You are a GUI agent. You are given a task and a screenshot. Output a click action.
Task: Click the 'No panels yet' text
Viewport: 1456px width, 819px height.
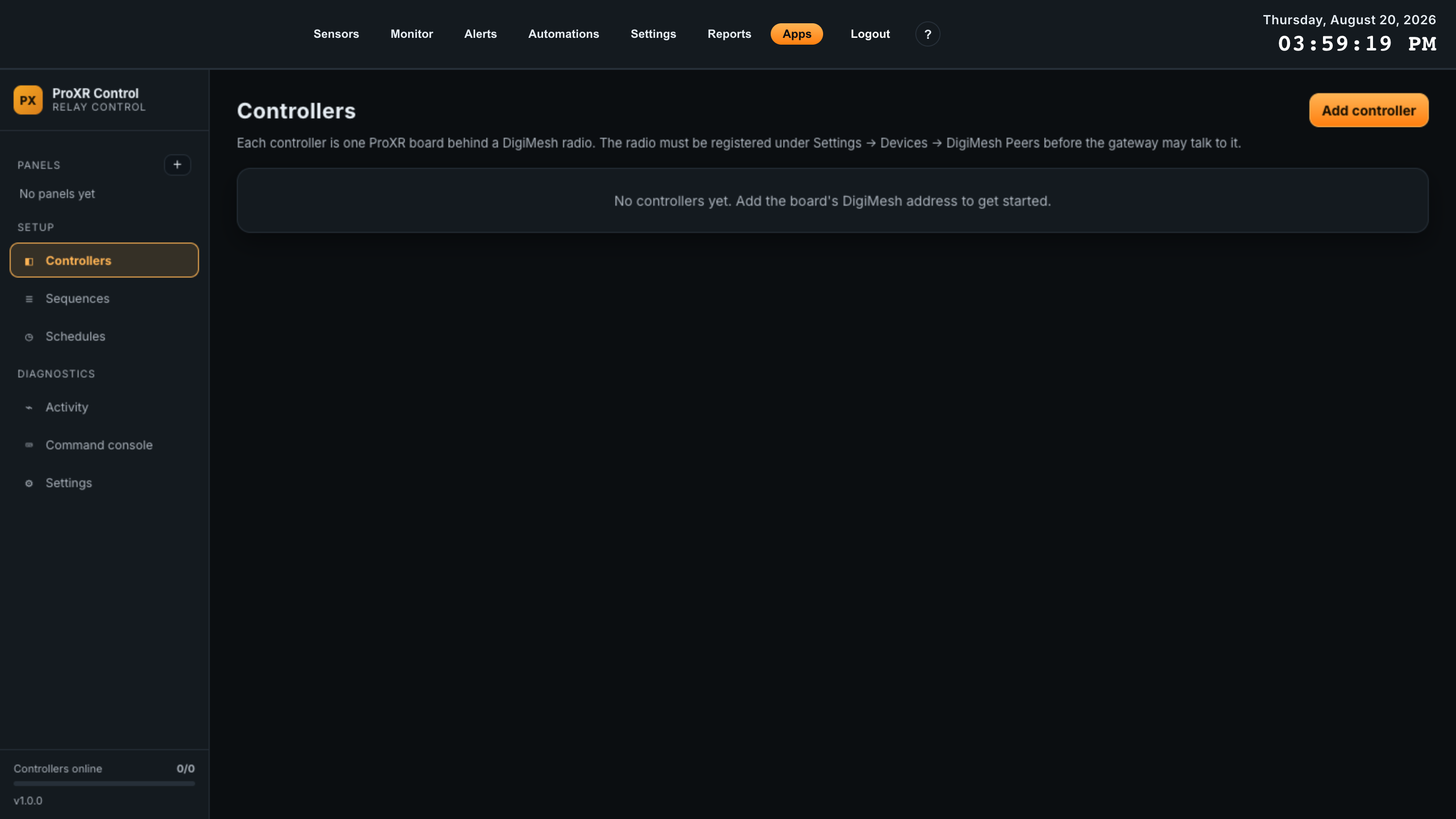click(x=57, y=194)
